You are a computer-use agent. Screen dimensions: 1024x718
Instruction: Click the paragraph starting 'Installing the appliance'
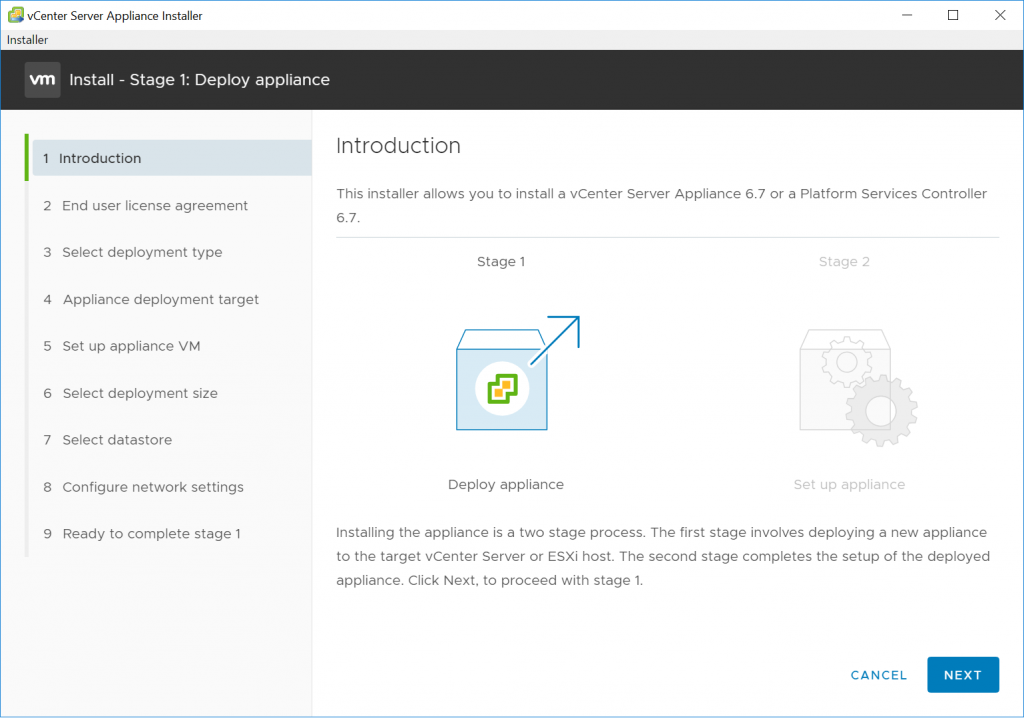tap(663, 556)
